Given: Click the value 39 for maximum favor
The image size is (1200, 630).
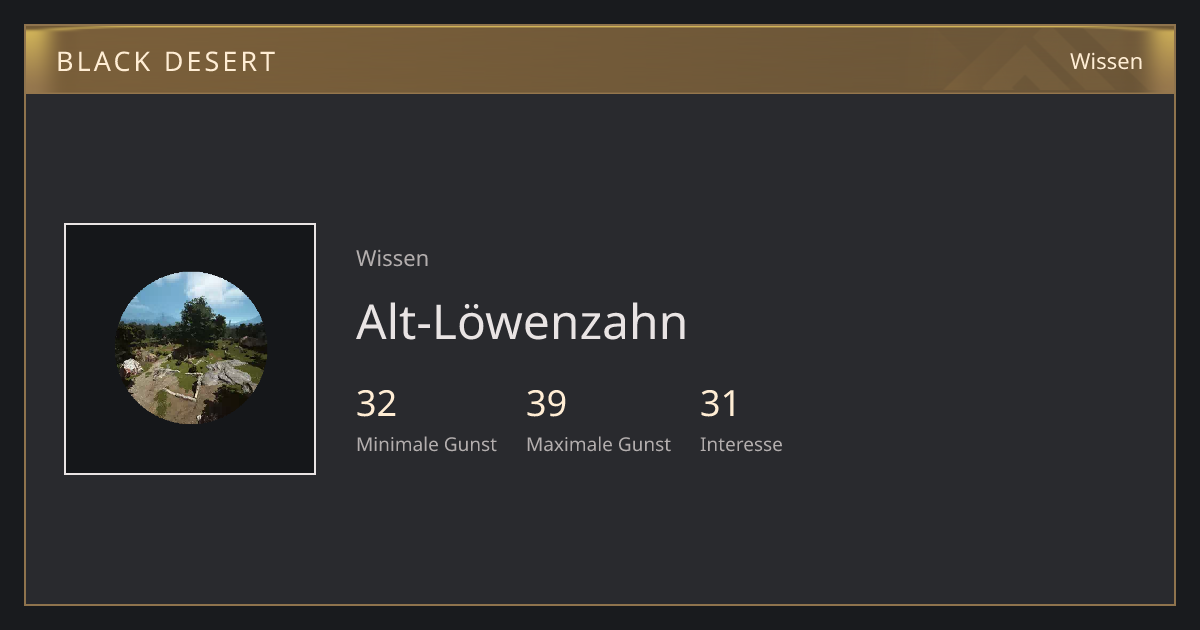Looking at the screenshot, I should (x=547, y=403).
